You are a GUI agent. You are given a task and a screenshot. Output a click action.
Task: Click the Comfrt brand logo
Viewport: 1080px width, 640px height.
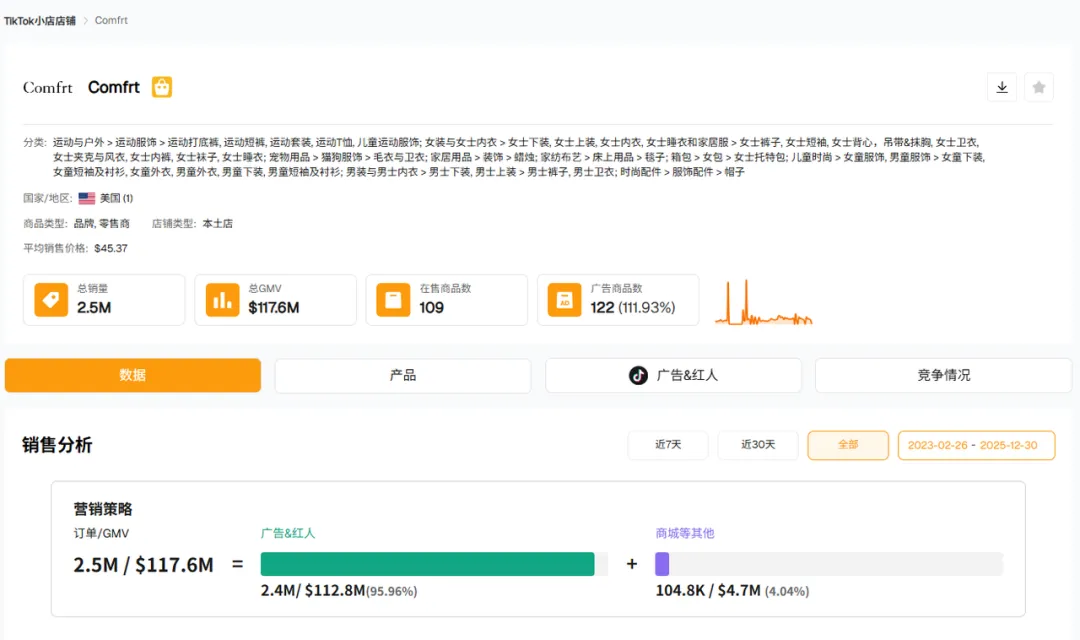pyautogui.click(x=48, y=88)
